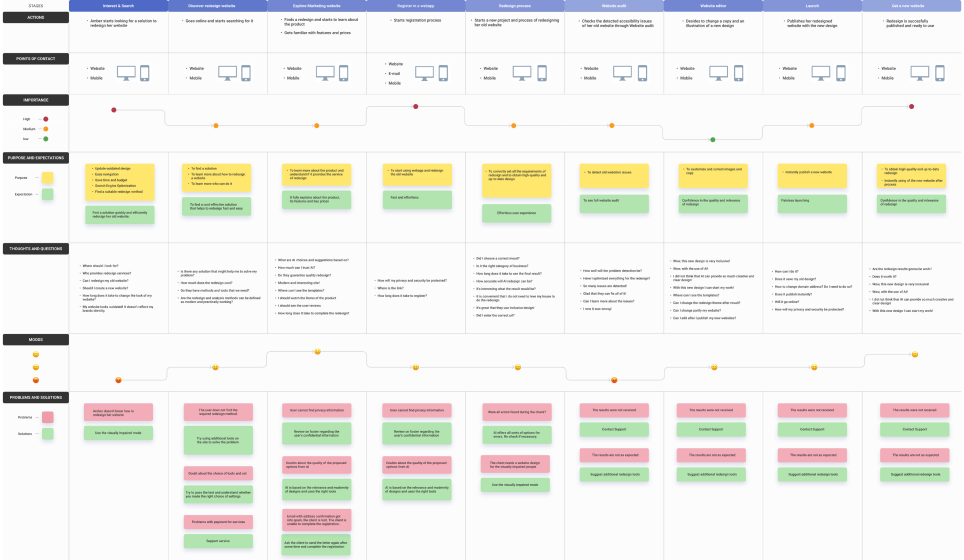The image size is (964, 560).
Task: Select the mobile icon under Website audit
Action: 642,73
